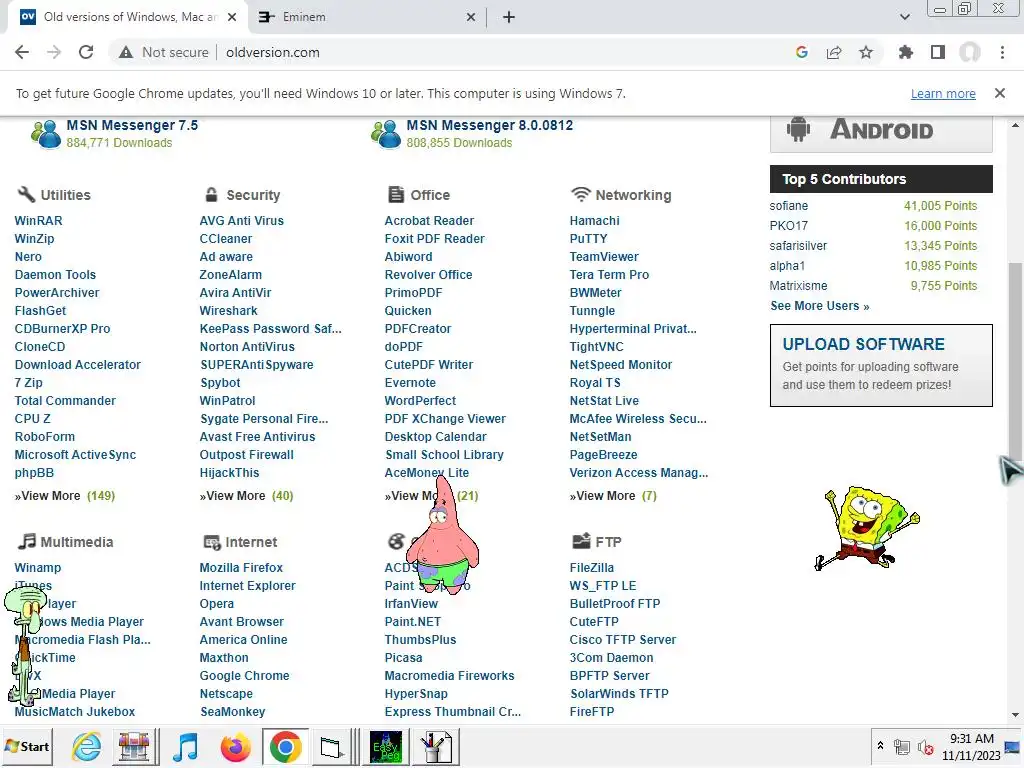Open the tab search dropdown arrow

pyautogui.click(x=904, y=17)
